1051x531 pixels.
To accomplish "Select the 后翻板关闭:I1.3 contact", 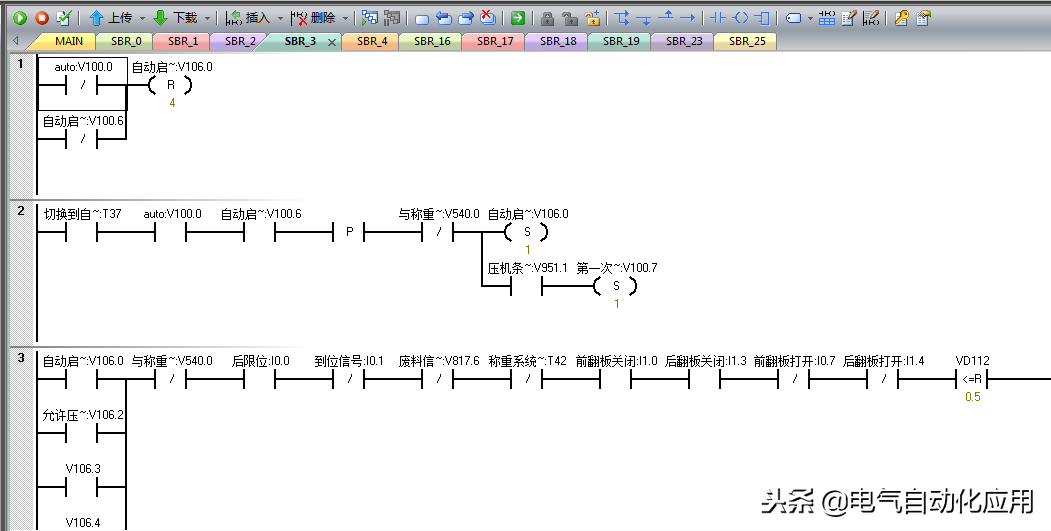I will (x=704, y=379).
